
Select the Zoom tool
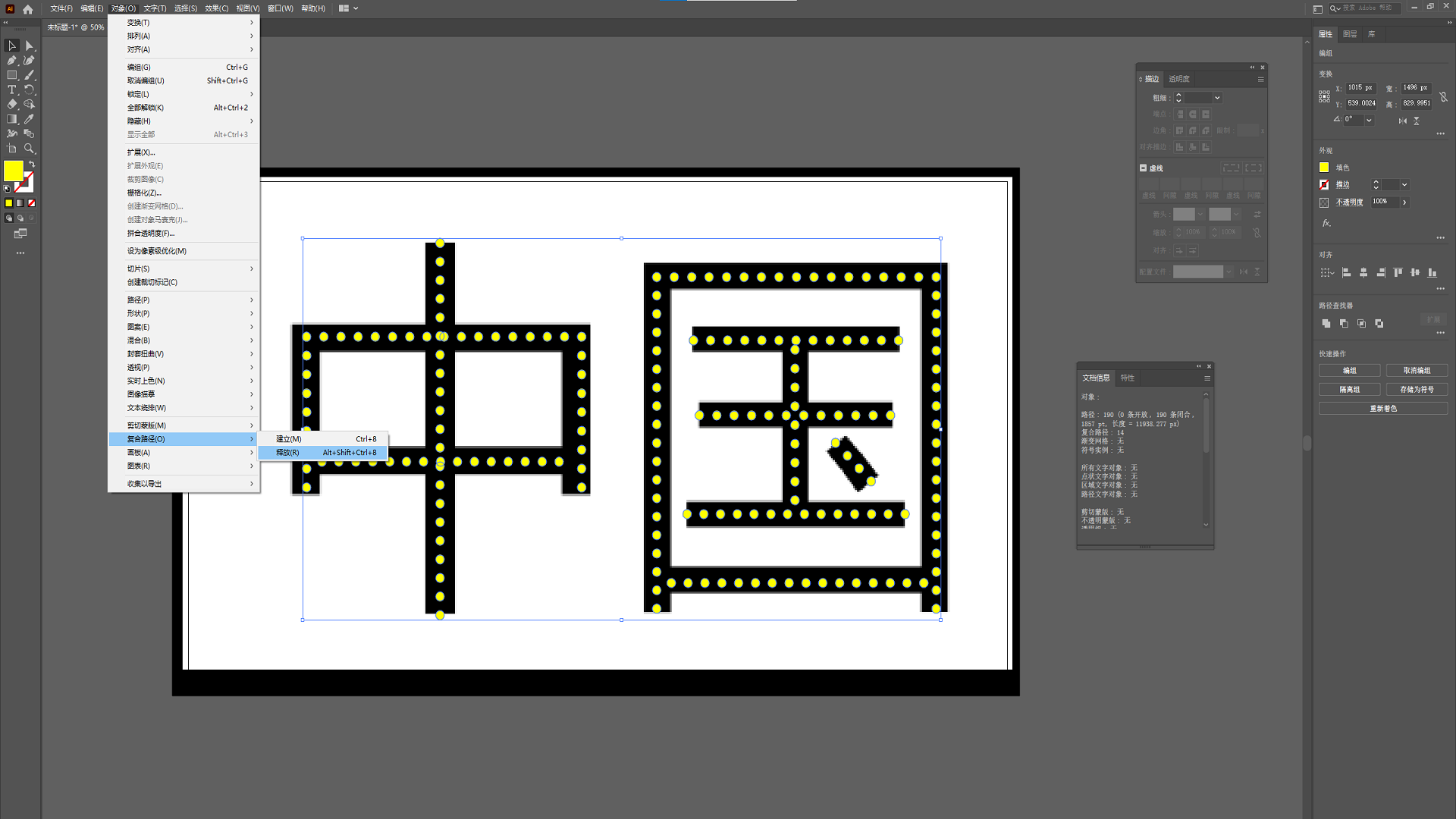[30, 149]
